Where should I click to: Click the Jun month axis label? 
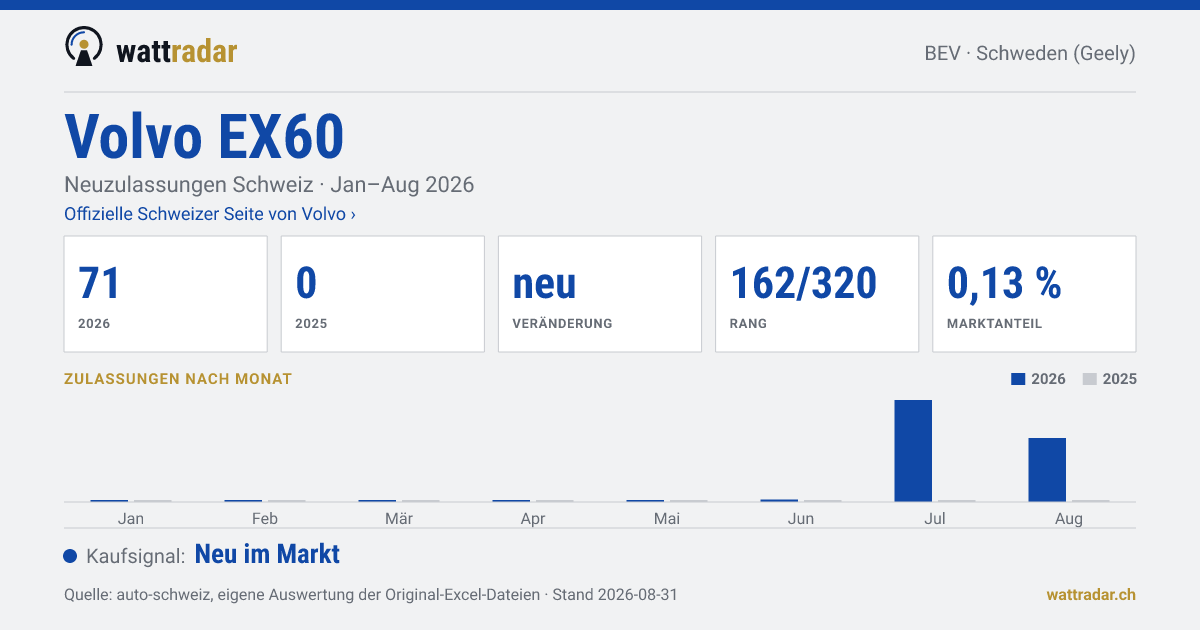[801, 518]
